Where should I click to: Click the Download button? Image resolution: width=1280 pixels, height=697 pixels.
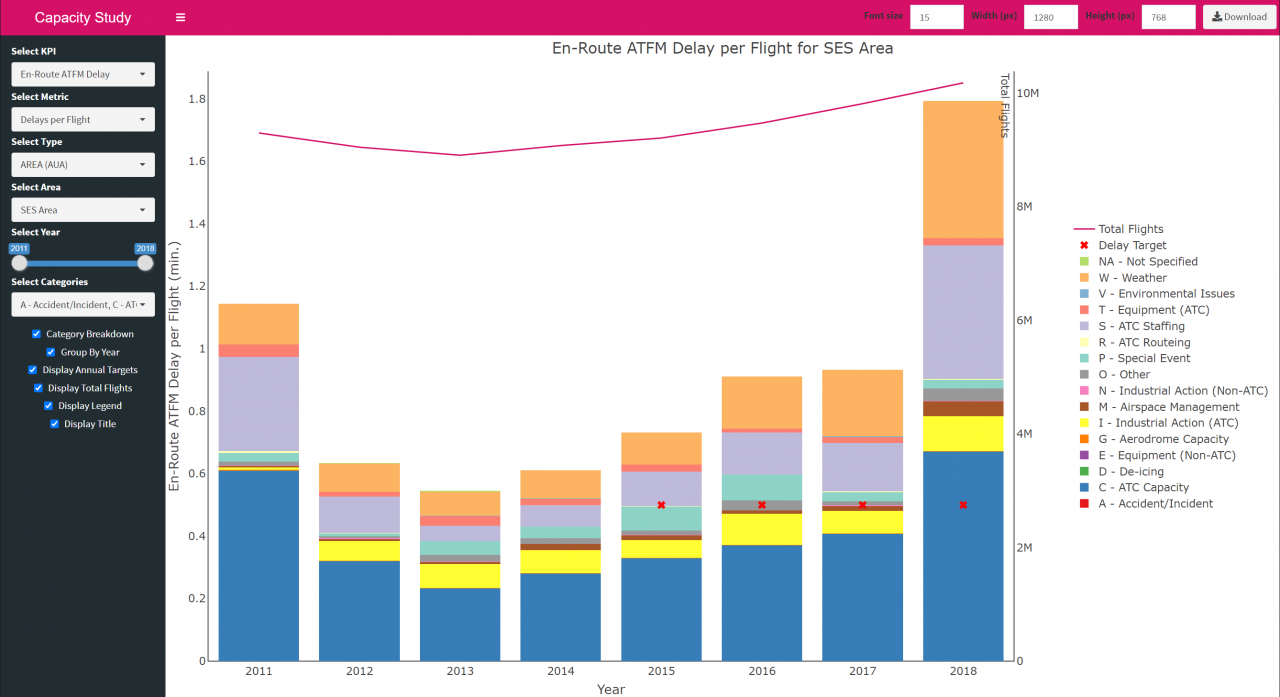[1239, 17]
